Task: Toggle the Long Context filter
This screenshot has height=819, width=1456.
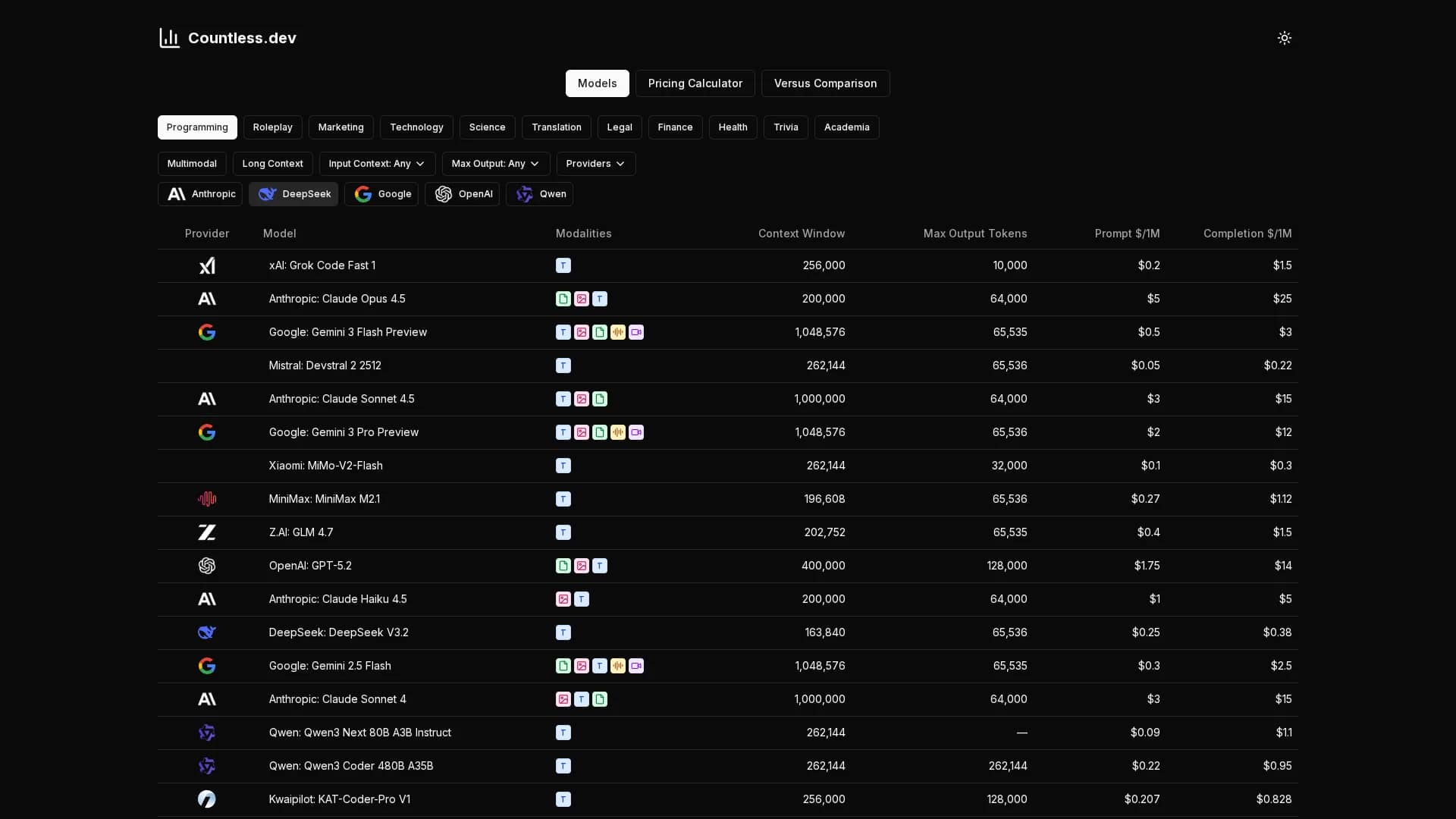Action: click(273, 164)
